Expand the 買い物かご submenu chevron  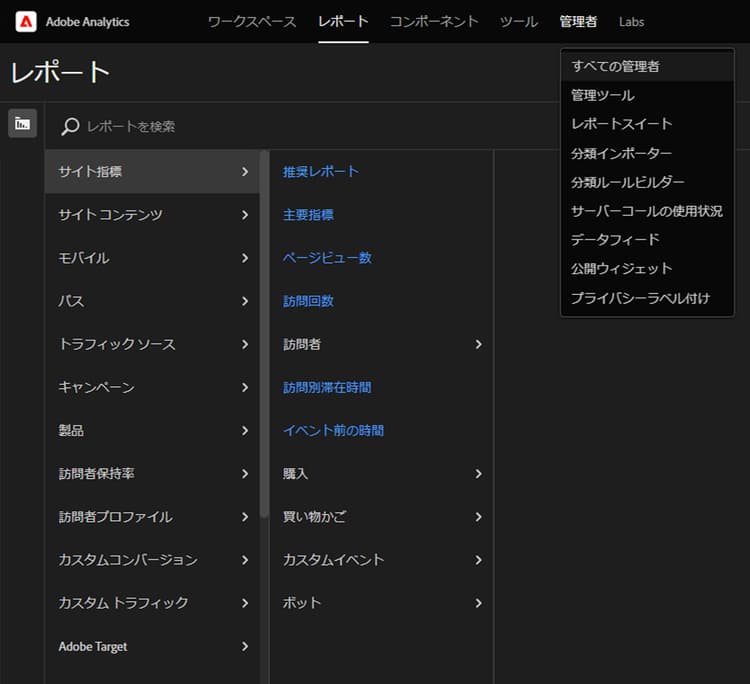click(478, 517)
